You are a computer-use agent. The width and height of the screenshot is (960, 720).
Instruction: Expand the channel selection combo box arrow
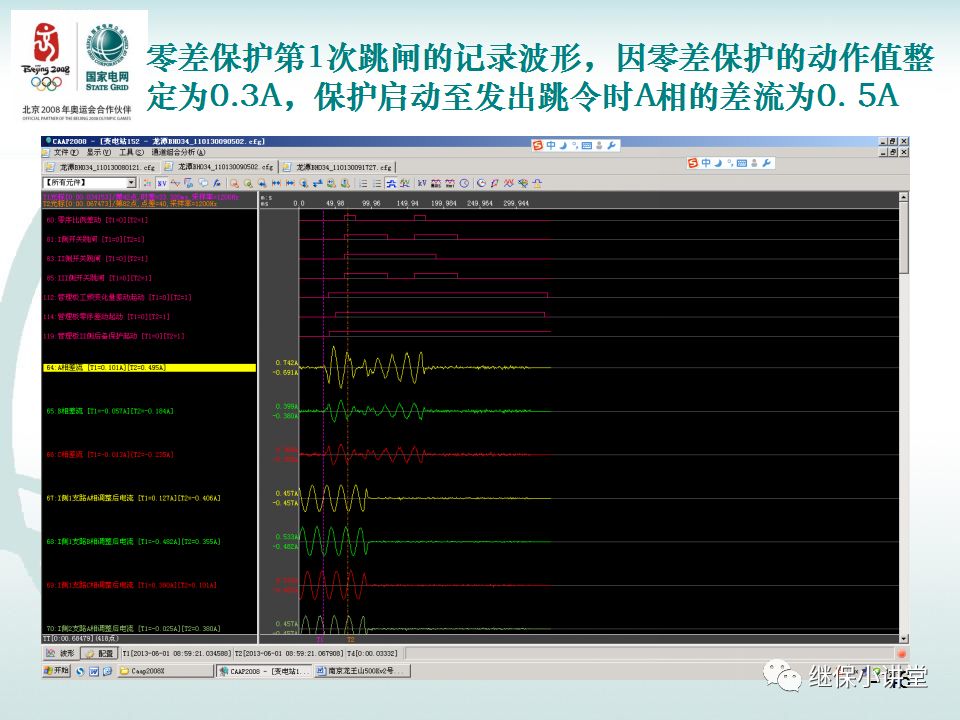[130, 182]
